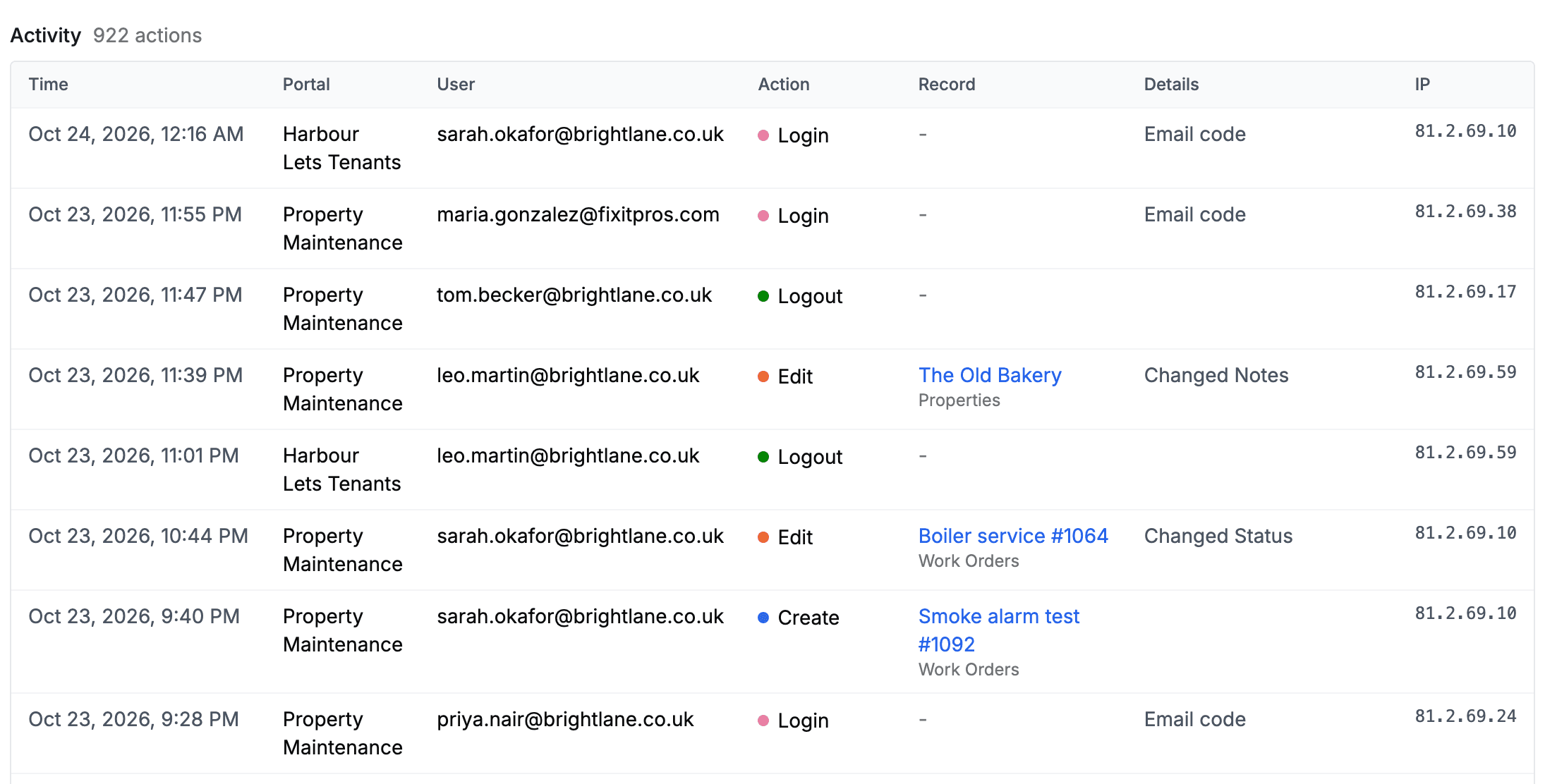1545x784 pixels.
Task: Select the Oct 23, 2026, 11:47 PM timestamp
Action: [x=135, y=295]
